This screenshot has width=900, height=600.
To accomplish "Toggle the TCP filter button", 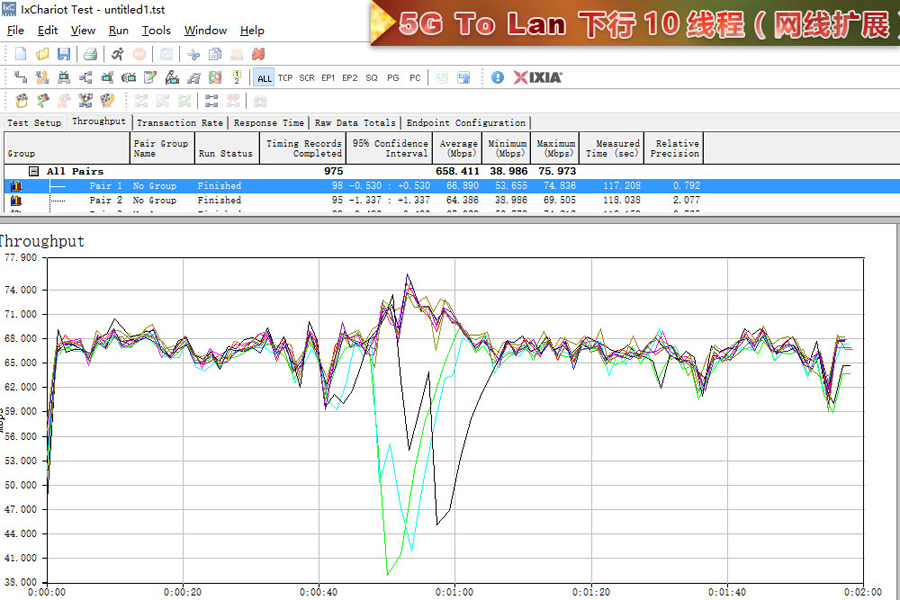I will 285,78.
